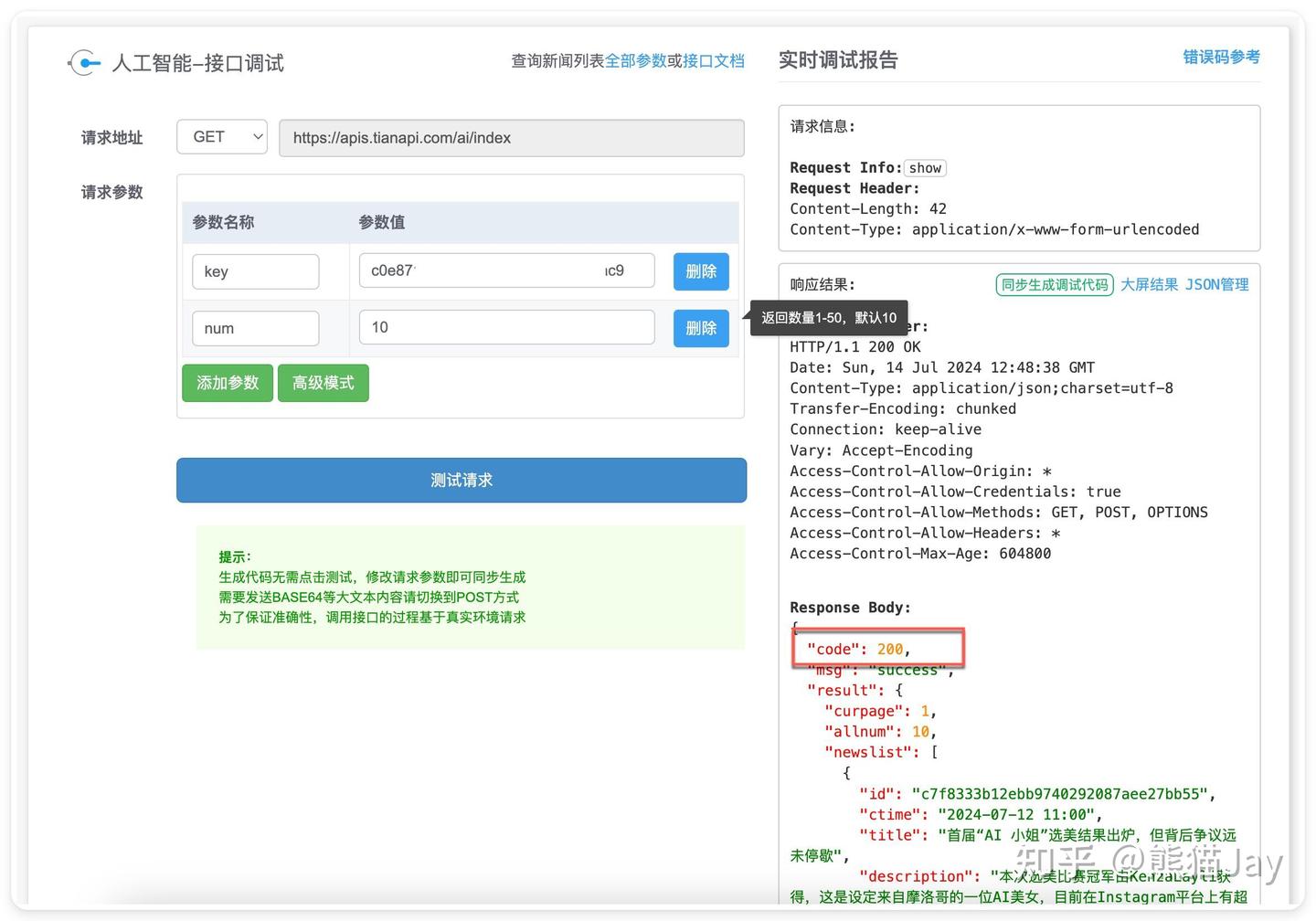The width and height of the screenshot is (1316, 921).
Task: Open 大屏结果 view
Action: coord(1150,285)
